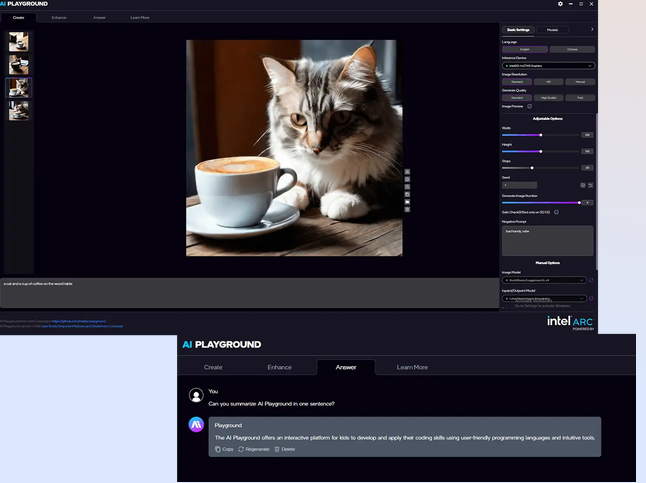Open the User Guide footer link

click(49, 326)
